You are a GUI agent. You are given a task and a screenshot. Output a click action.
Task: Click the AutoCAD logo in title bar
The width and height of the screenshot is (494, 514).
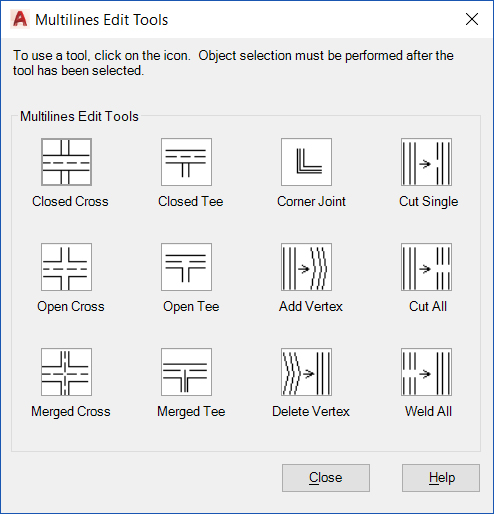click(20, 19)
